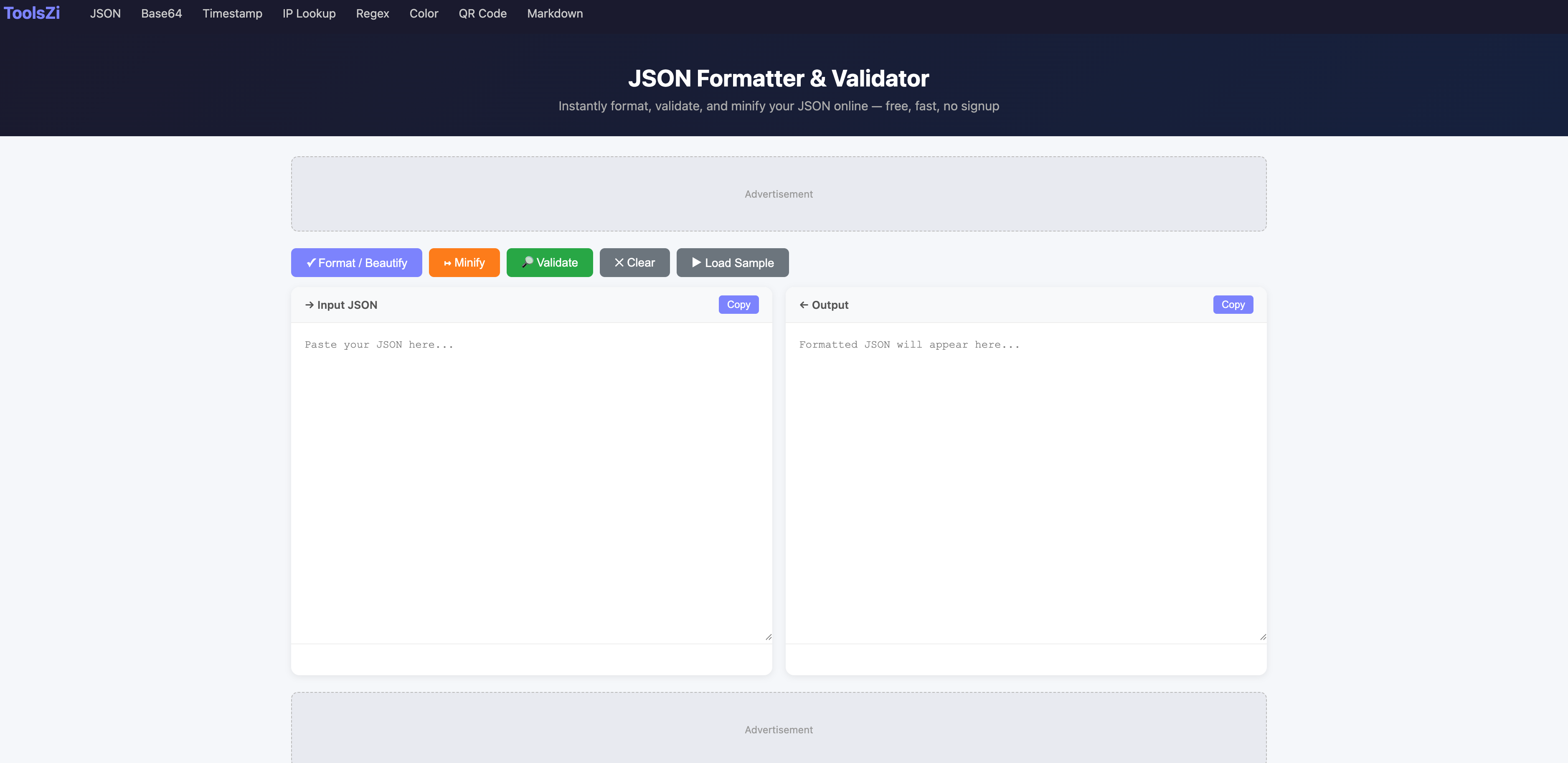Click into the Input JSON text area
The height and width of the screenshot is (763, 1568).
point(531,481)
